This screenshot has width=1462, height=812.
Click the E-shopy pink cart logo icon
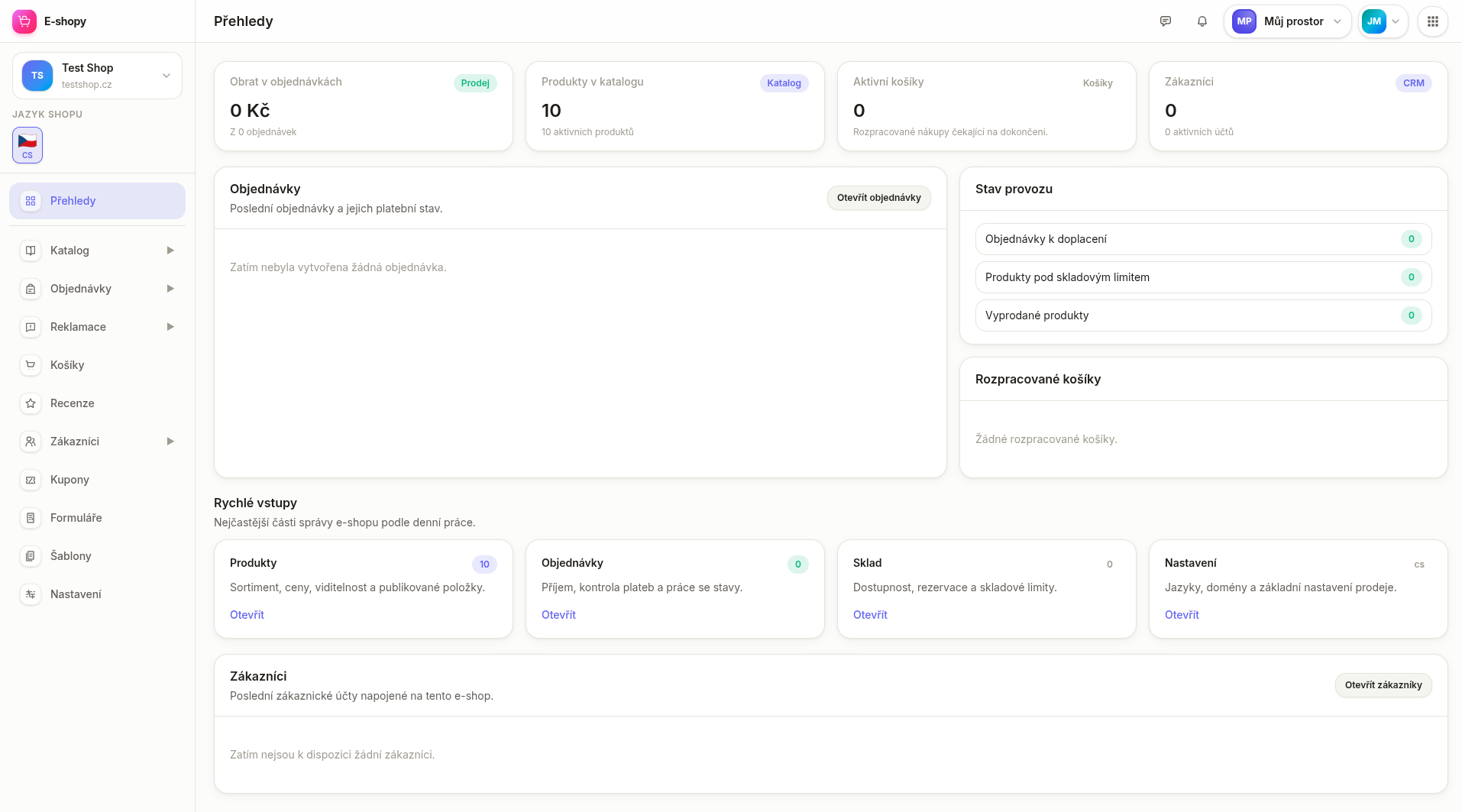24,21
